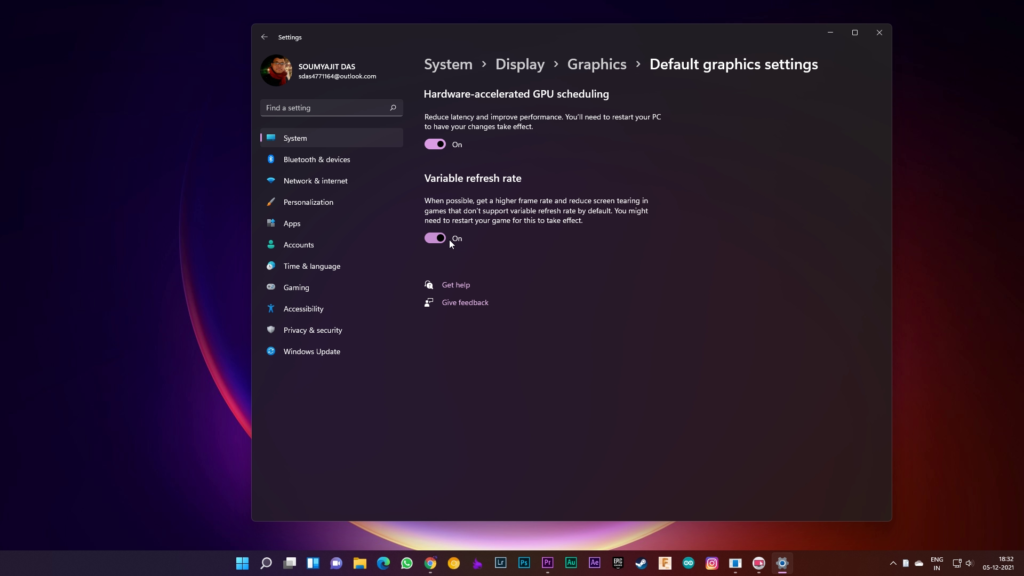Launch Adobe After Effects from the taskbar
Viewport: 1024px width, 576px height.
(x=594, y=563)
